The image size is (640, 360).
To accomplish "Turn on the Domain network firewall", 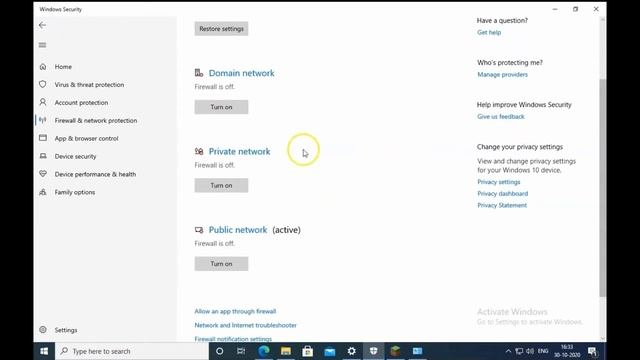I will tap(221, 107).
